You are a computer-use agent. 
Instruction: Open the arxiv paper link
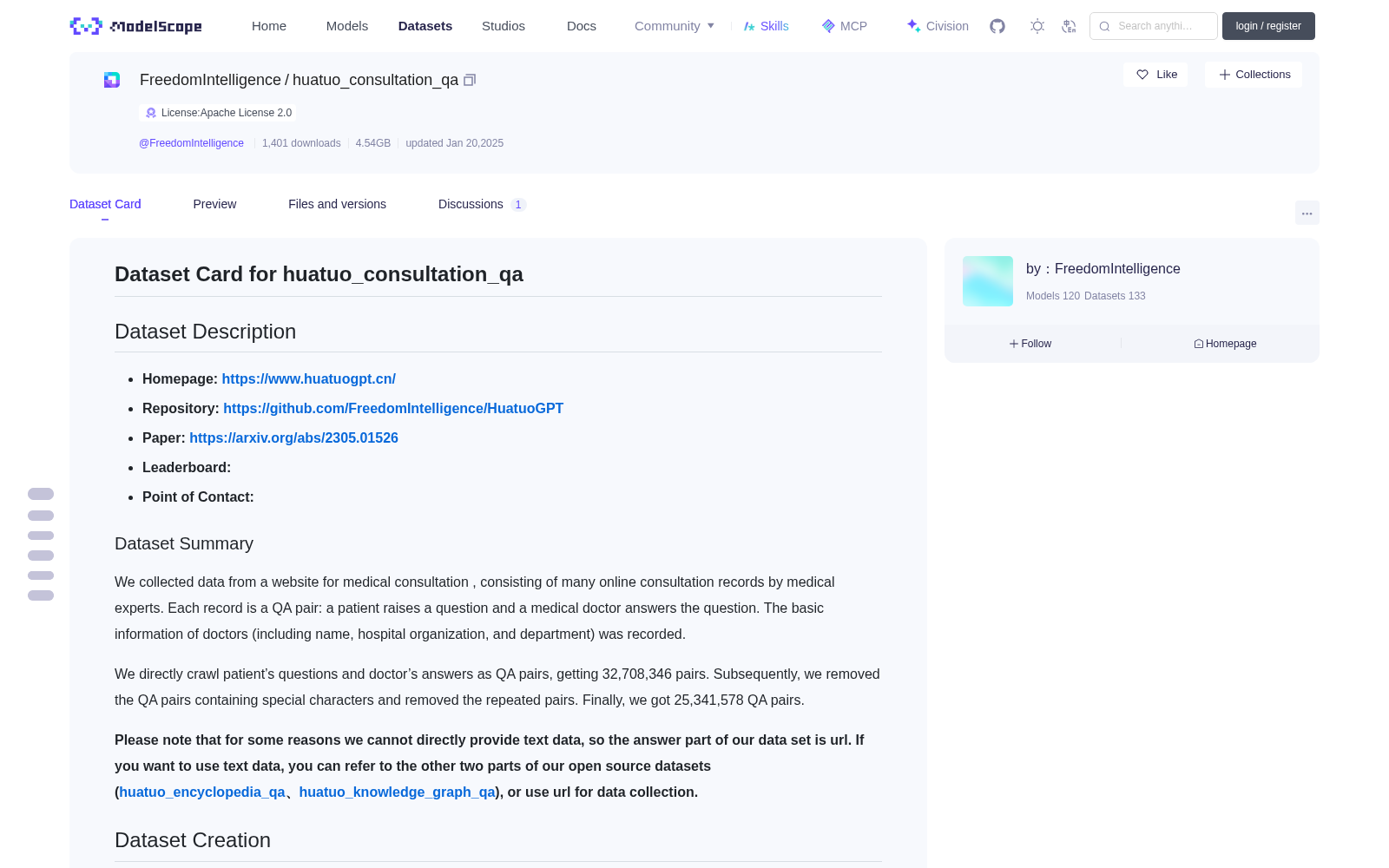pos(293,437)
